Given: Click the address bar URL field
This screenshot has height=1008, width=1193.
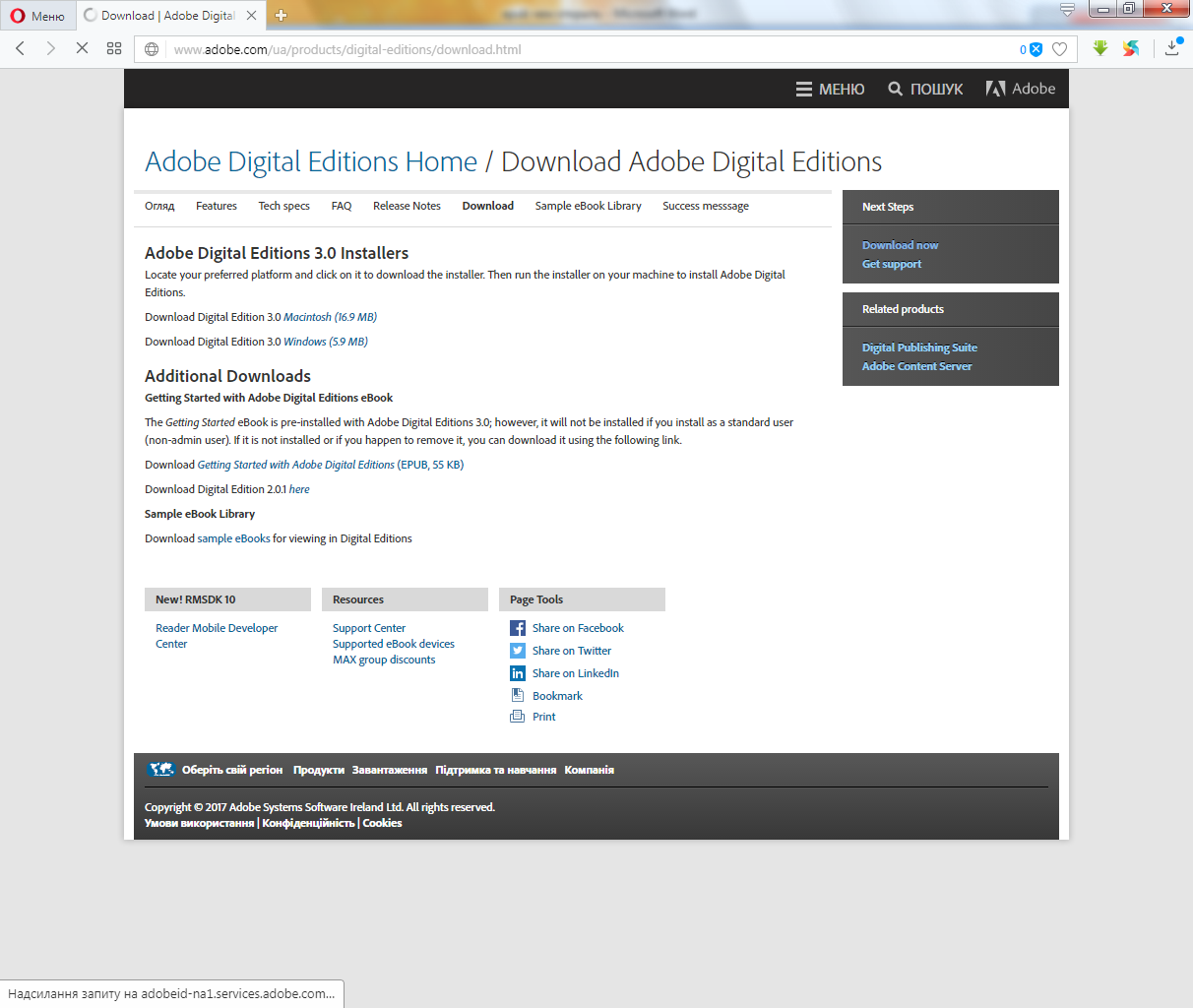Looking at the screenshot, I should tap(591, 49).
